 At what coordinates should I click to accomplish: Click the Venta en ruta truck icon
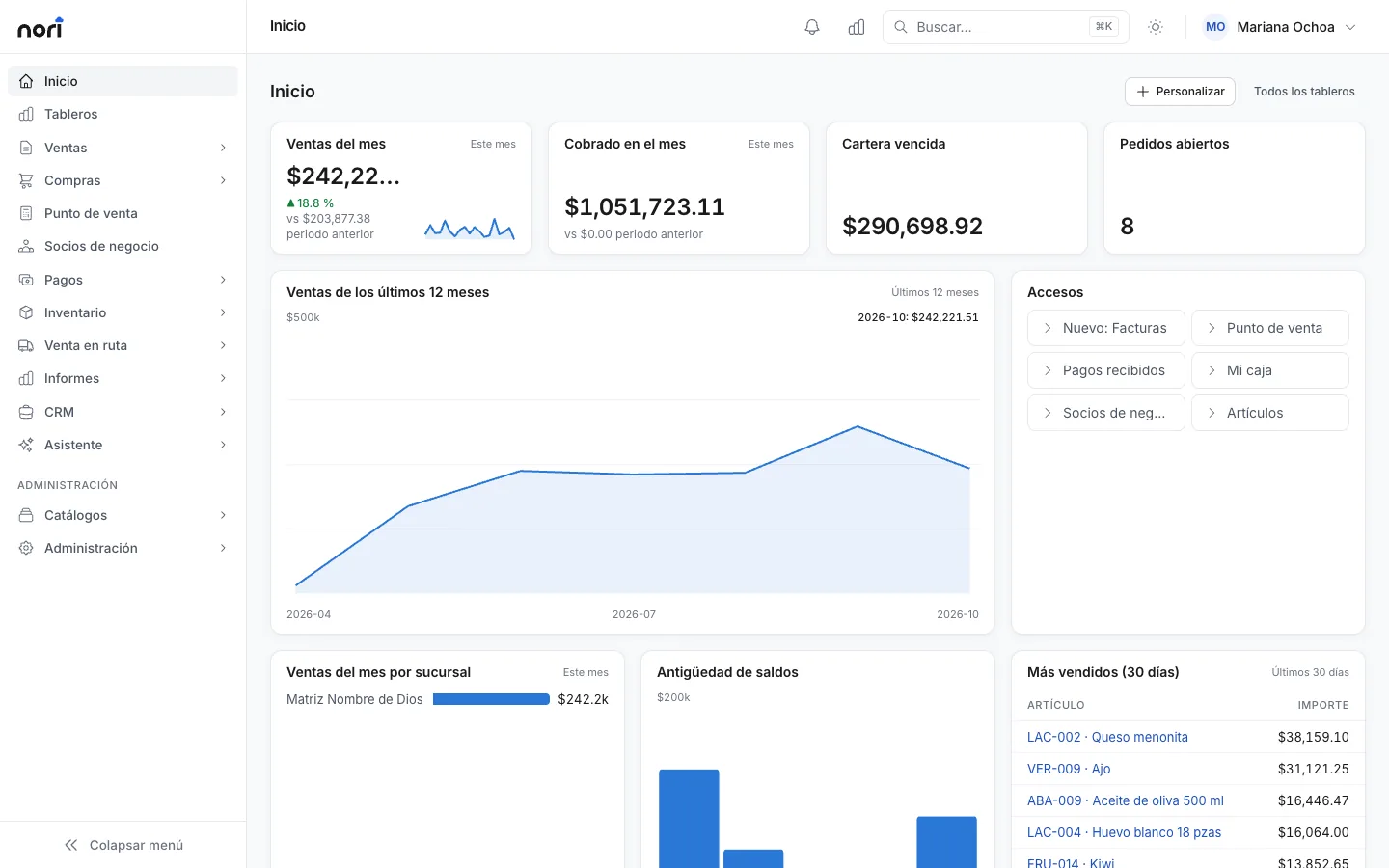click(26, 345)
